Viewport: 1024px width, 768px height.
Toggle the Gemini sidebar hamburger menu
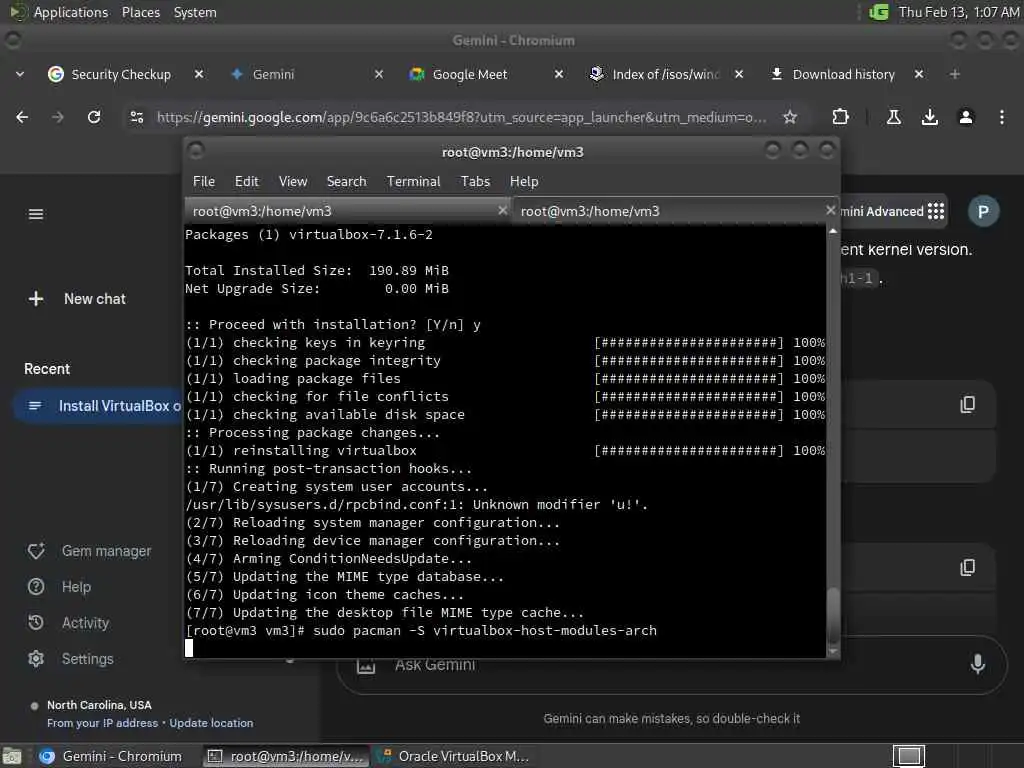[36, 214]
